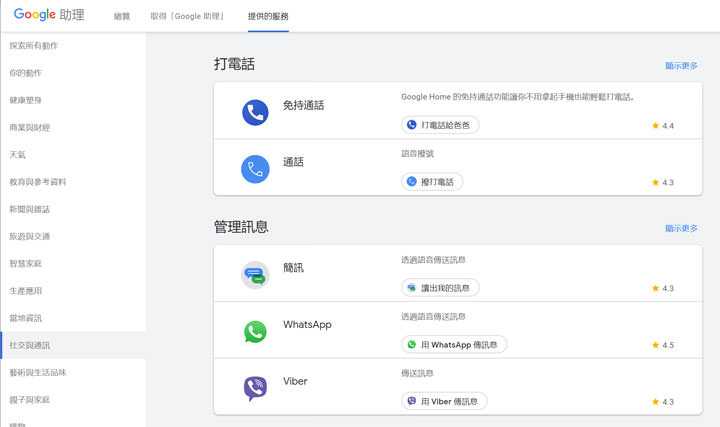
Task: Click the Google 助理 logo
Action: (x=49, y=15)
